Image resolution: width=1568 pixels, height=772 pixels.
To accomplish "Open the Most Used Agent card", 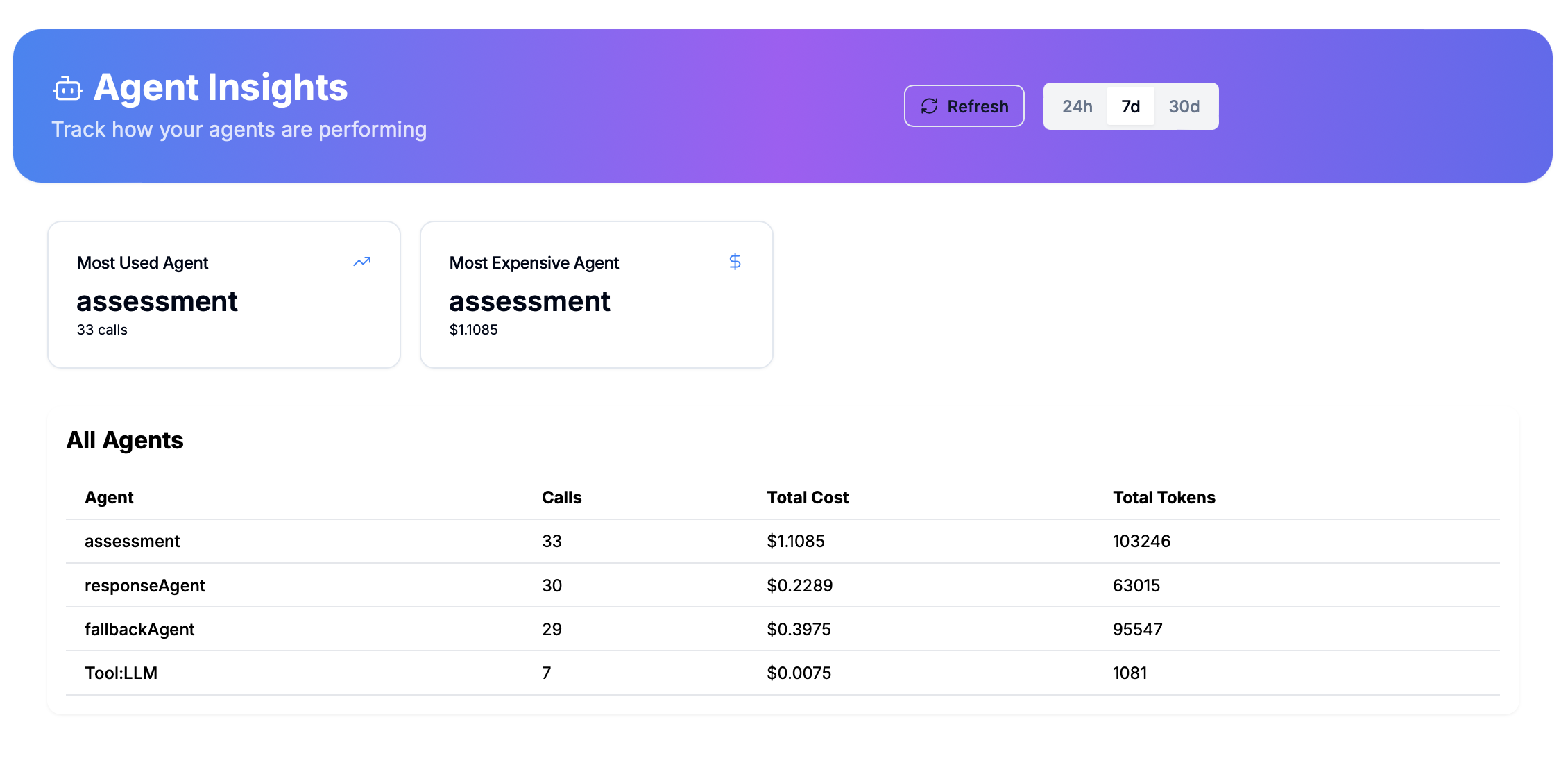I will [223, 295].
